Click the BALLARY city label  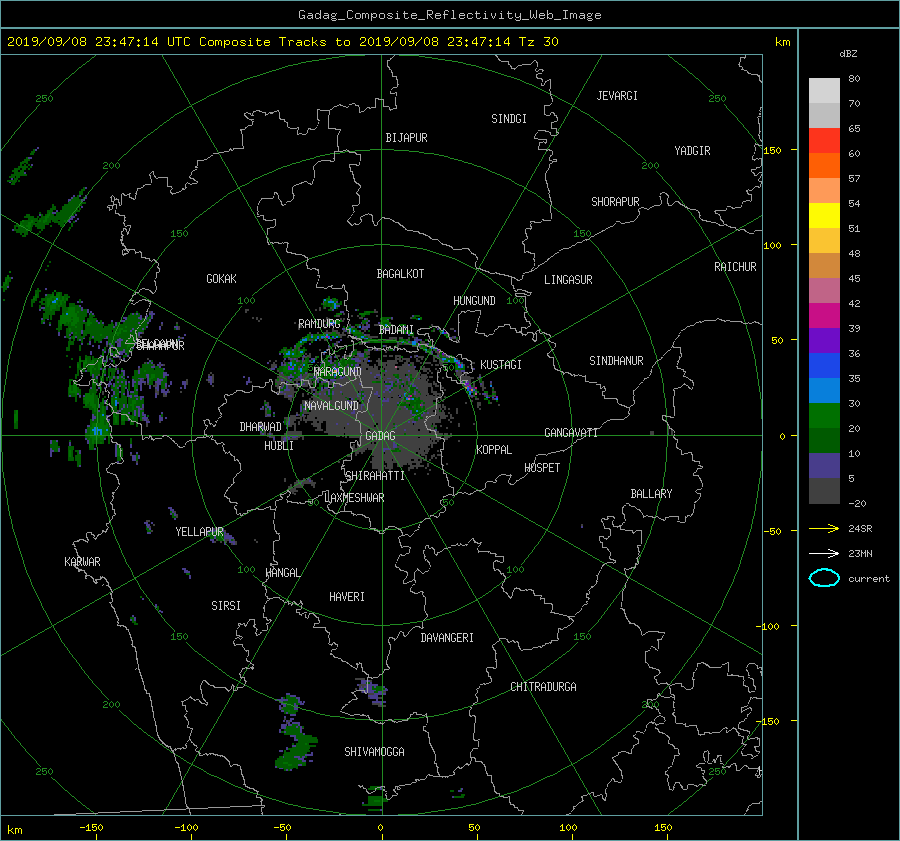pyautogui.click(x=651, y=494)
